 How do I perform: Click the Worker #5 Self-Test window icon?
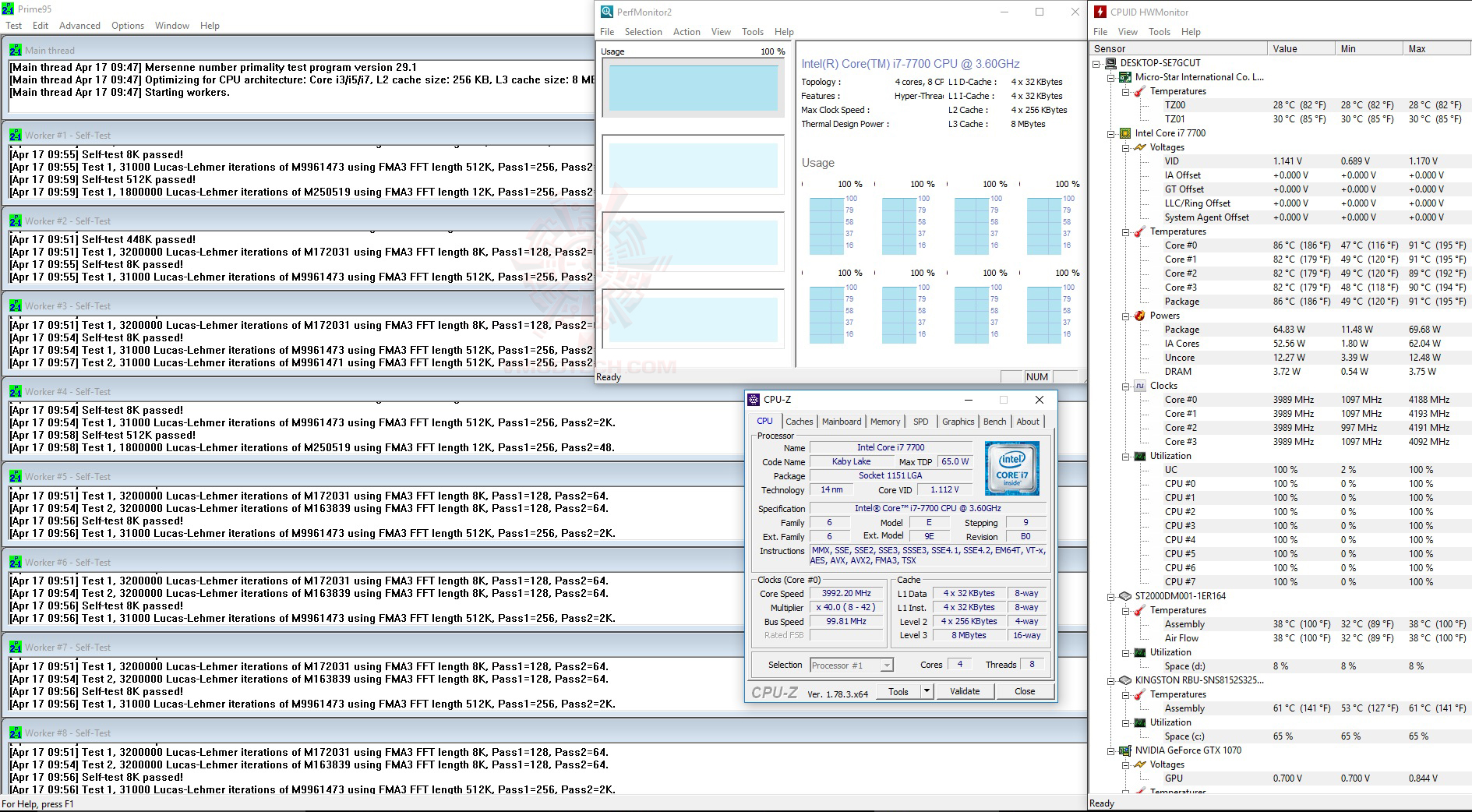pyautogui.click(x=16, y=476)
